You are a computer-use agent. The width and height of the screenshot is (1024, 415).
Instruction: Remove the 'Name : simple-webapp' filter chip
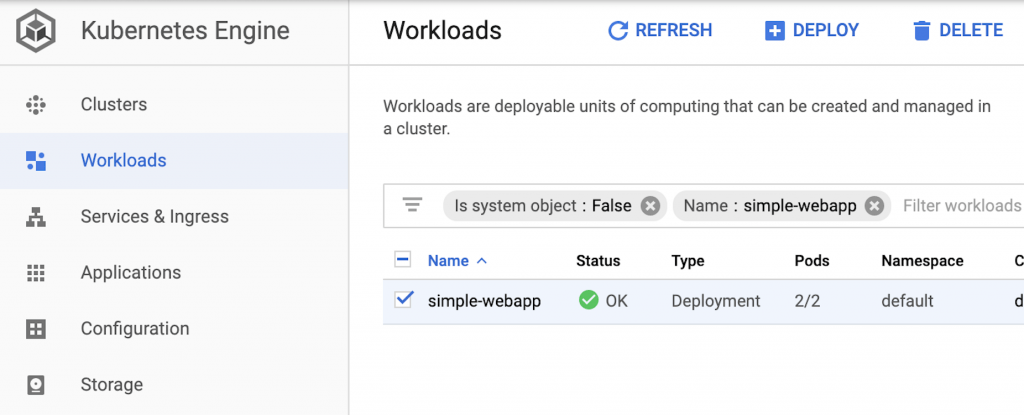874,207
